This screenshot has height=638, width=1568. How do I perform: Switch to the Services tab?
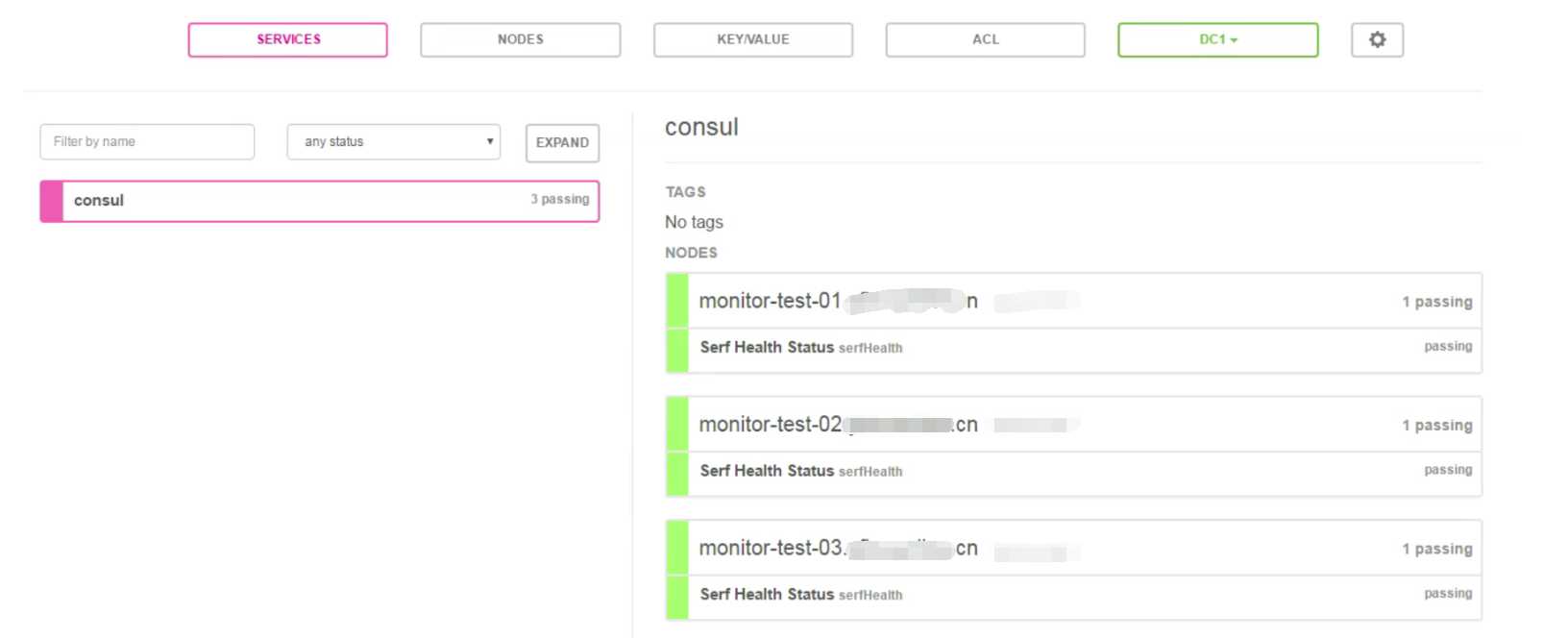[288, 40]
